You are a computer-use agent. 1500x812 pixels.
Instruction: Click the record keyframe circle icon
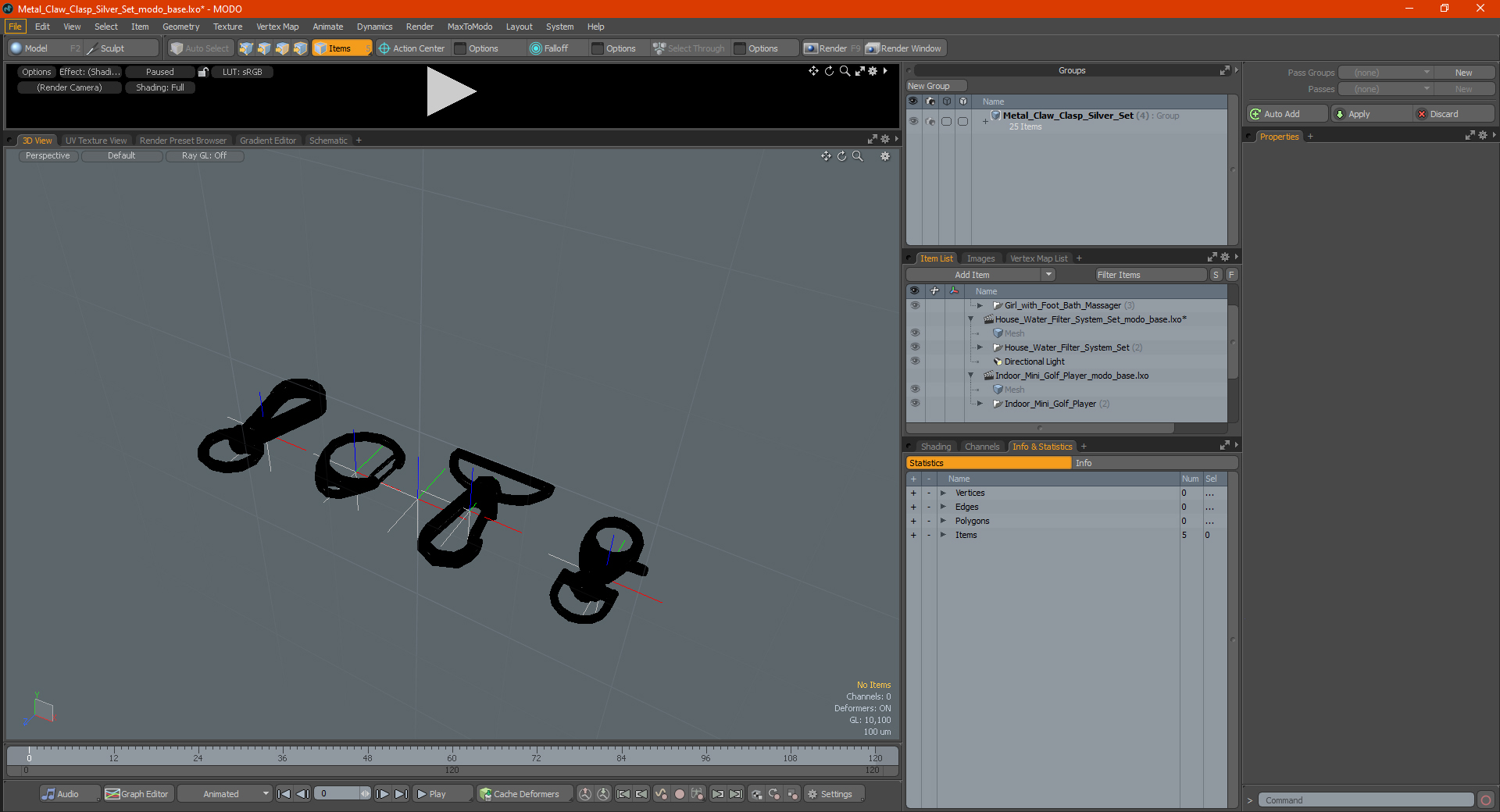click(x=680, y=794)
